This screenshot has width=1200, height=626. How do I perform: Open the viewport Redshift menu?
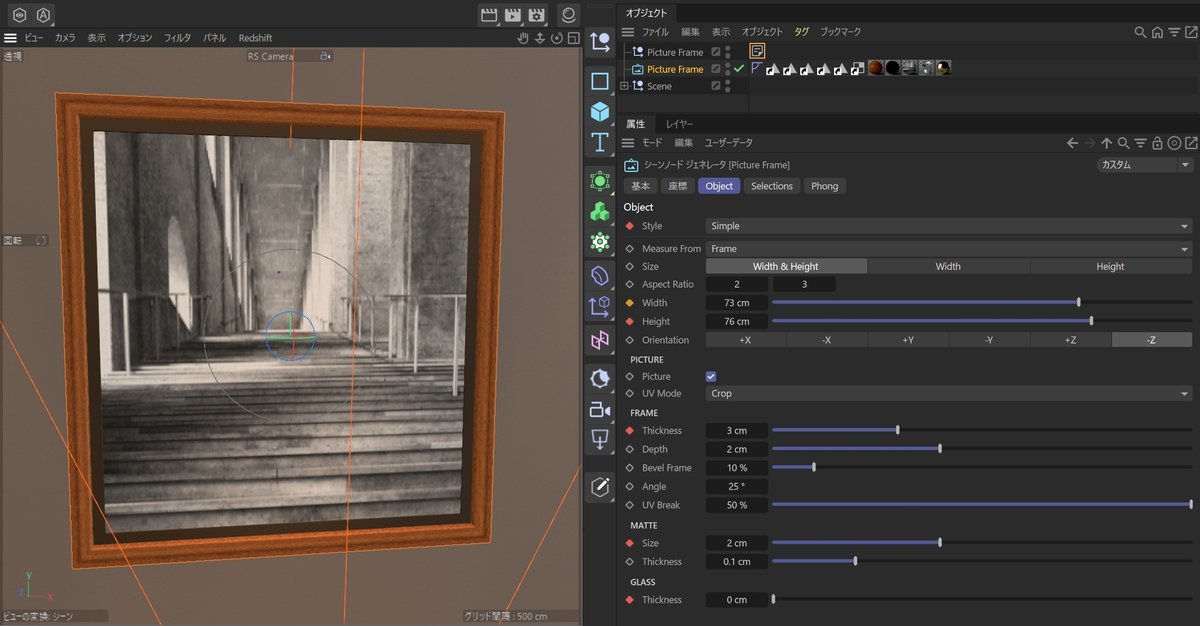(255, 38)
